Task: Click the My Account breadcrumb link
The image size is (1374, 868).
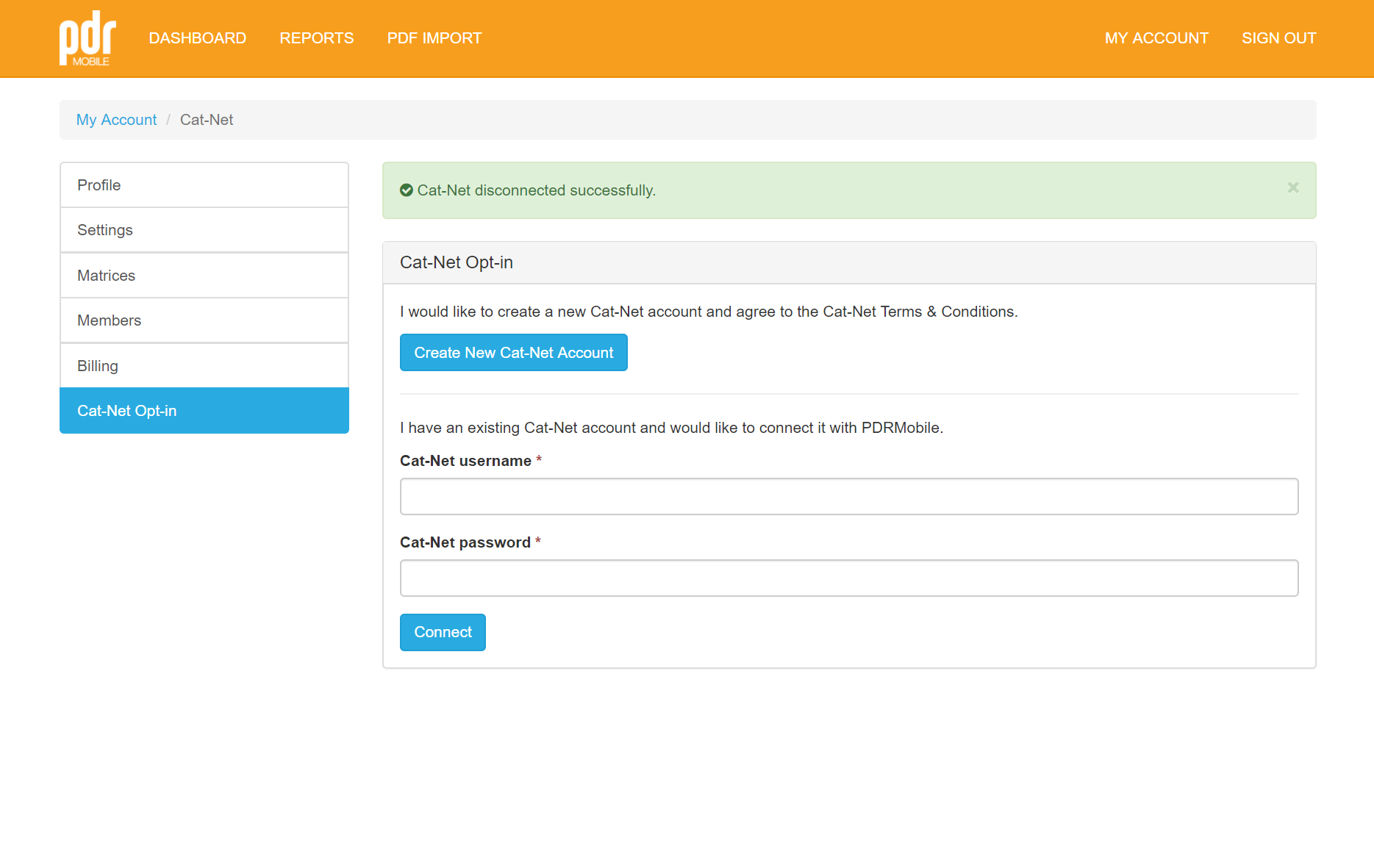Action: click(x=117, y=120)
